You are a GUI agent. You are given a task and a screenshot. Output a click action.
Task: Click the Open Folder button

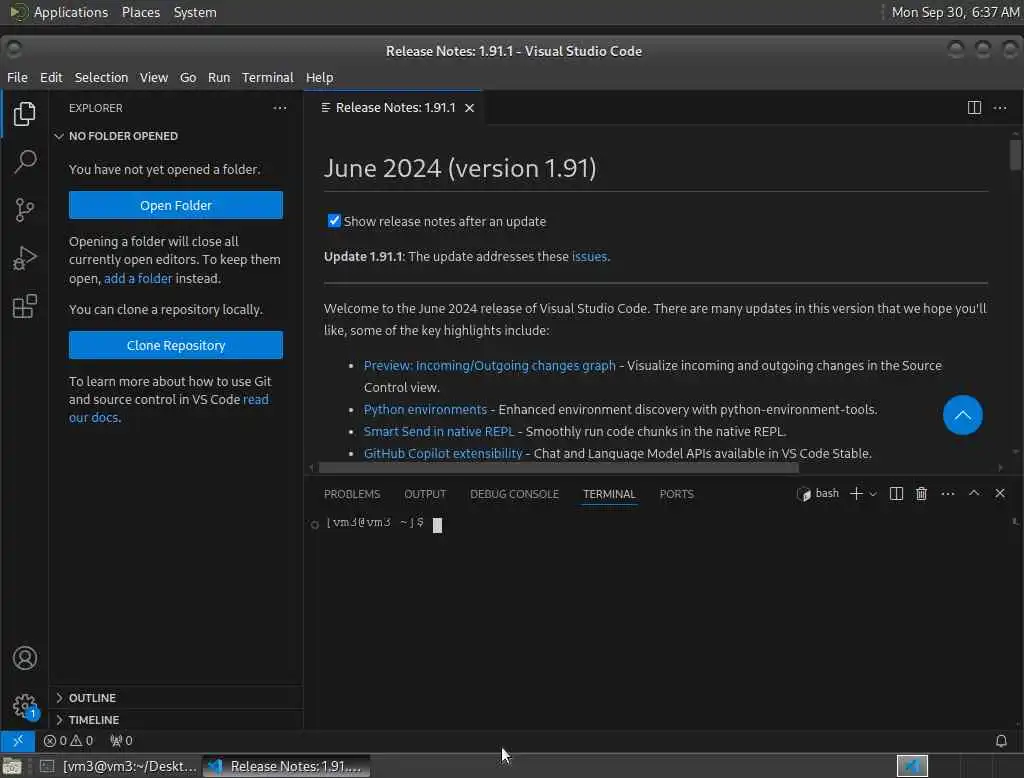coord(176,205)
